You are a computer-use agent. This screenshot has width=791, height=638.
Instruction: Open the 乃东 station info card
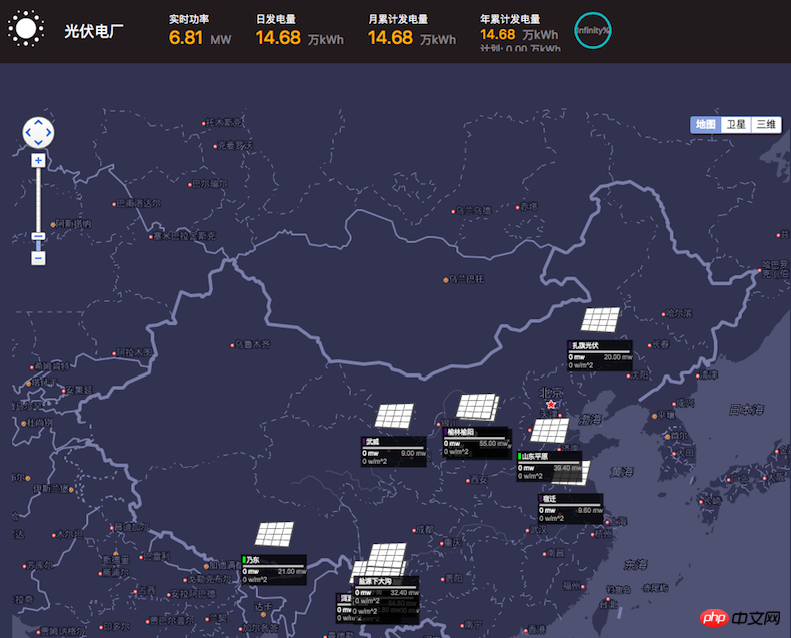click(x=274, y=570)
